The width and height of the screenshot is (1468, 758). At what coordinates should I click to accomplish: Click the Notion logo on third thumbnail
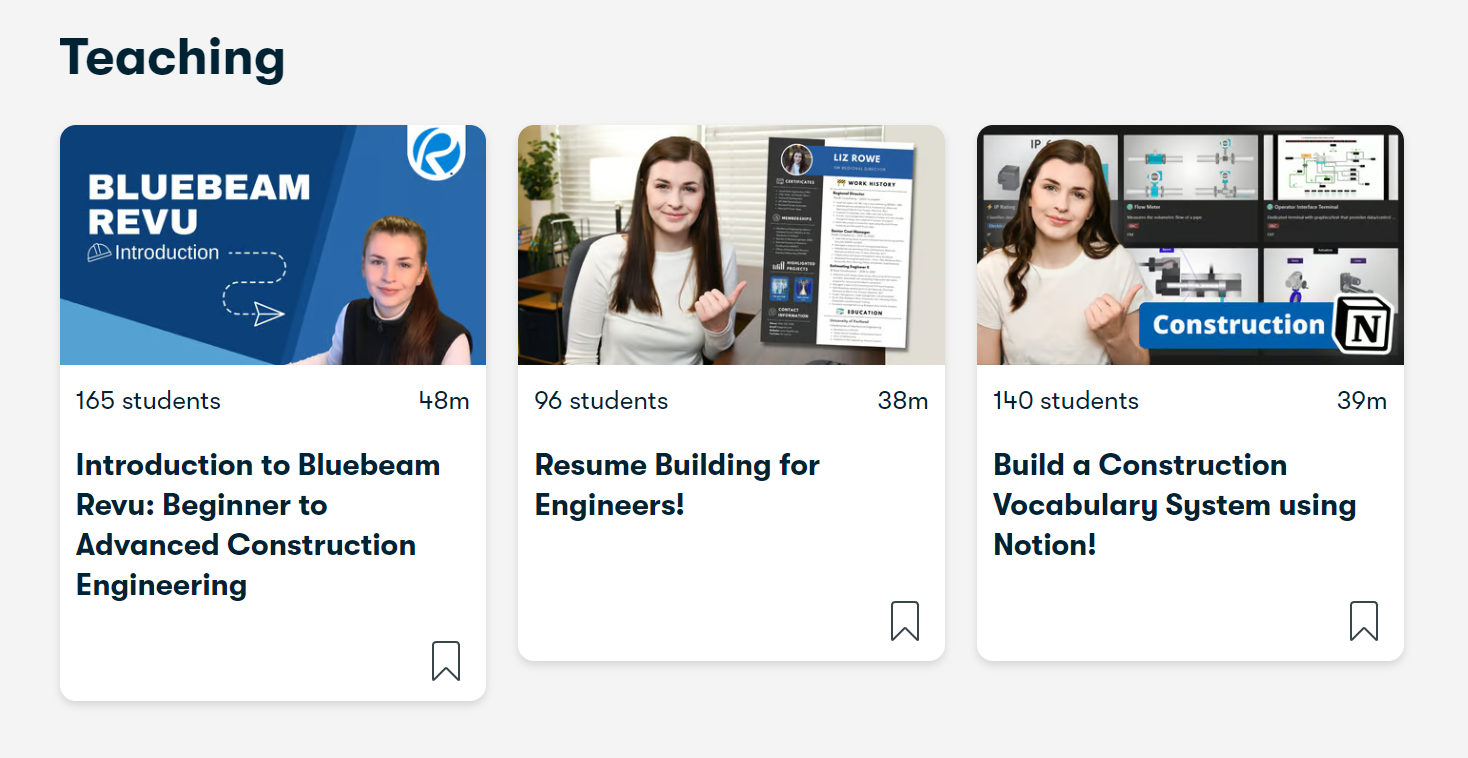click(x=1365, y=324)
